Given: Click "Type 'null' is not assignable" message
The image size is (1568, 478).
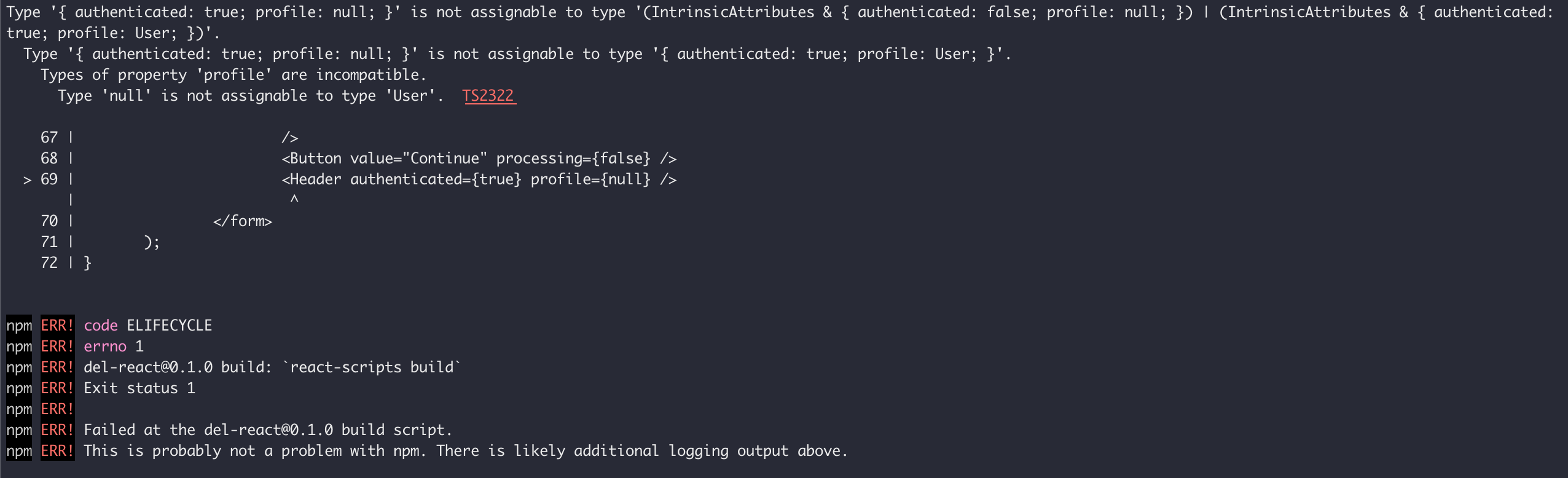Looking at the screenshot, I should (x=251, y=96).
